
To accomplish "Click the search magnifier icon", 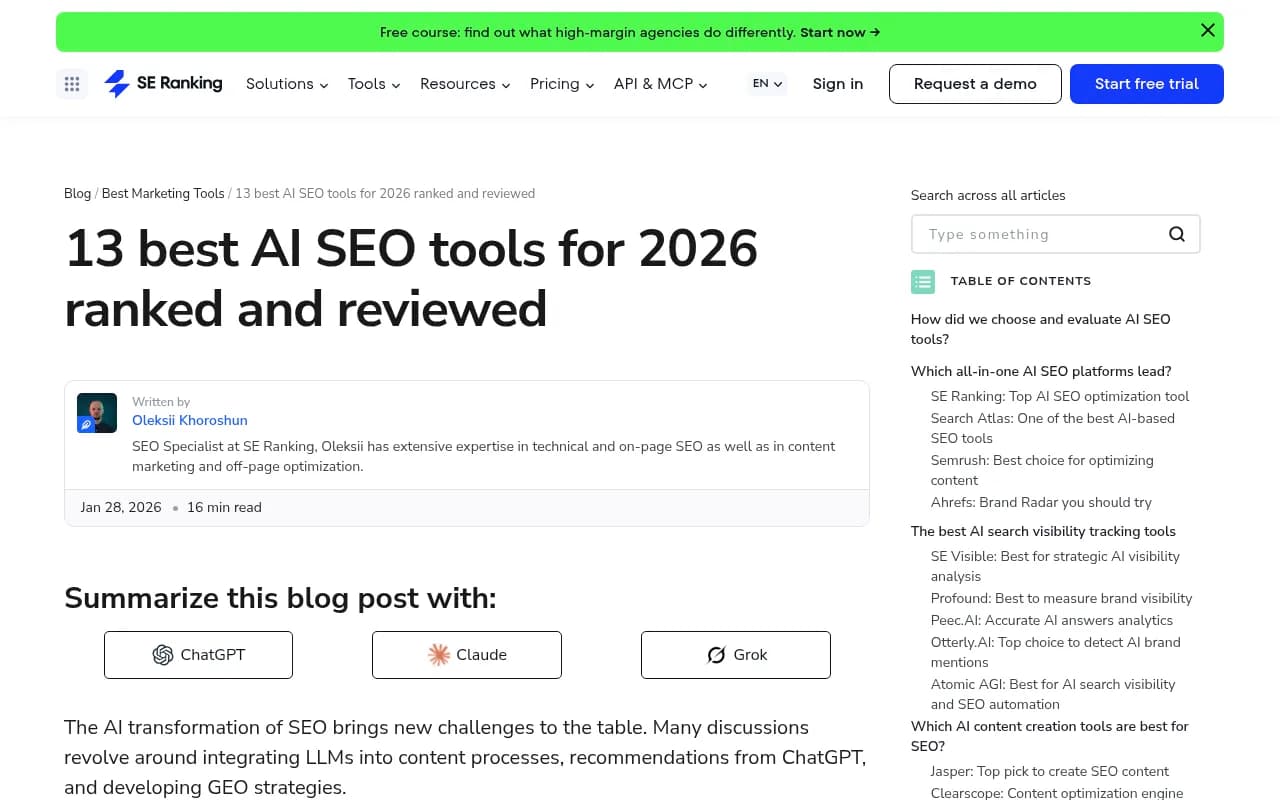I will [x=1177, y=234].
